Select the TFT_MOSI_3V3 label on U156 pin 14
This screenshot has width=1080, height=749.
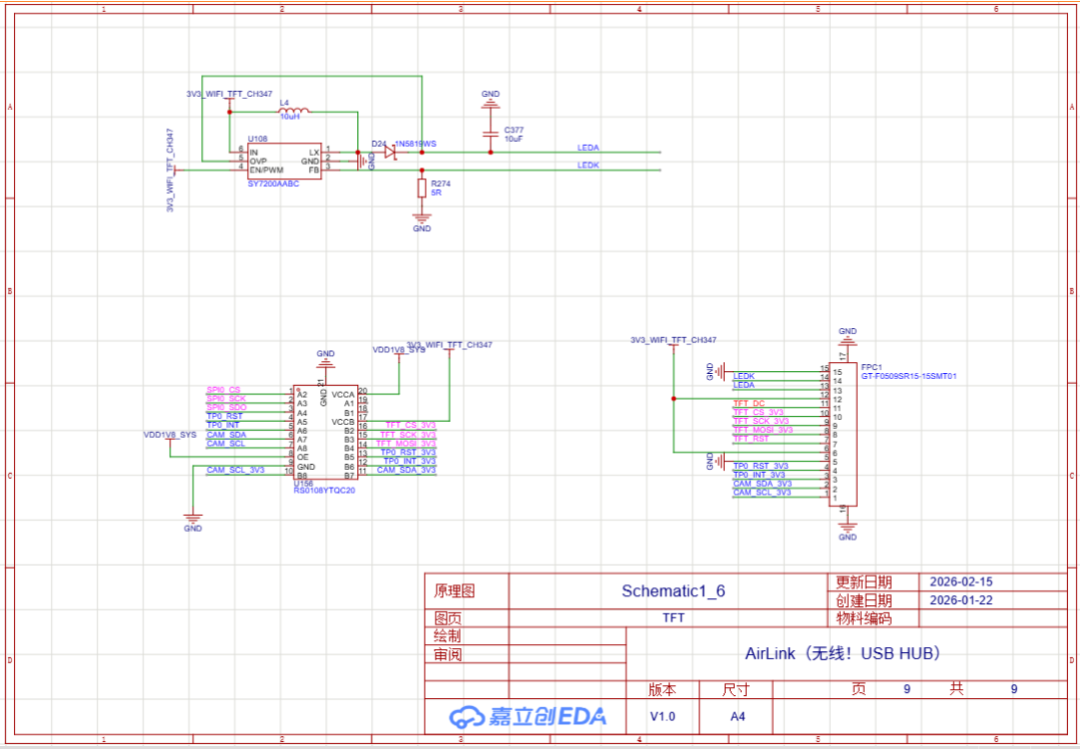[406, 444]
